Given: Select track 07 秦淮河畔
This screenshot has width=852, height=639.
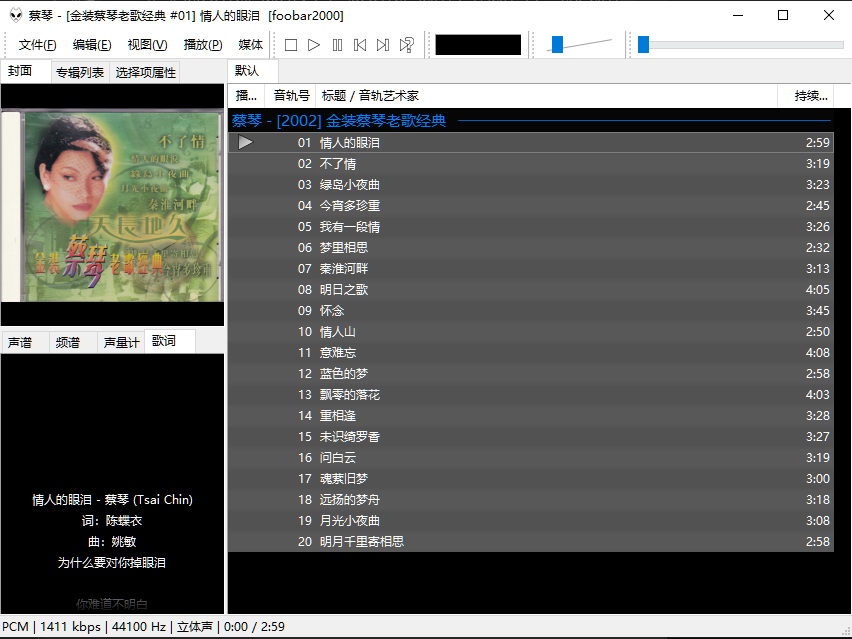Looking at the screenshot, I should tap(531, 268).
